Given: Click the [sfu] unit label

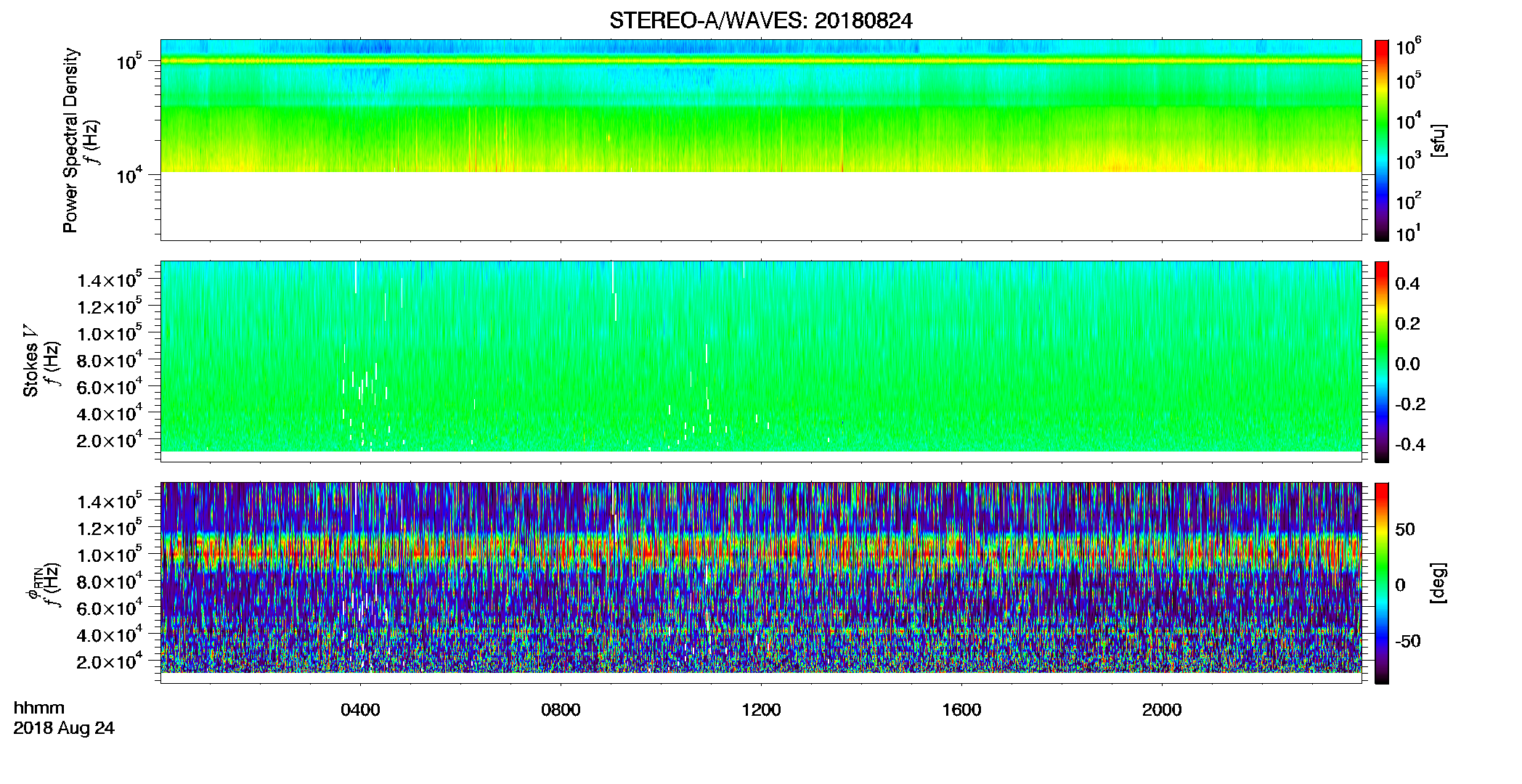Looking at the screenshot, I should pyautogui.click(x=1438, y=140).
